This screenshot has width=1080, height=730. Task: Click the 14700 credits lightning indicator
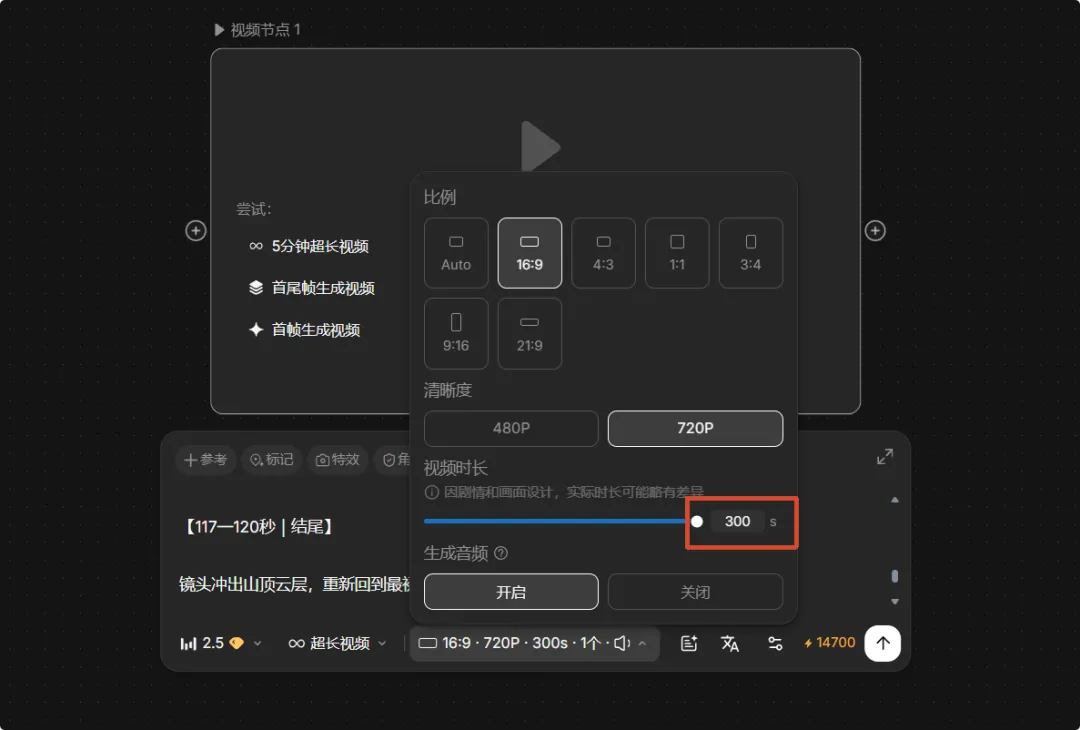coord(829,643)
